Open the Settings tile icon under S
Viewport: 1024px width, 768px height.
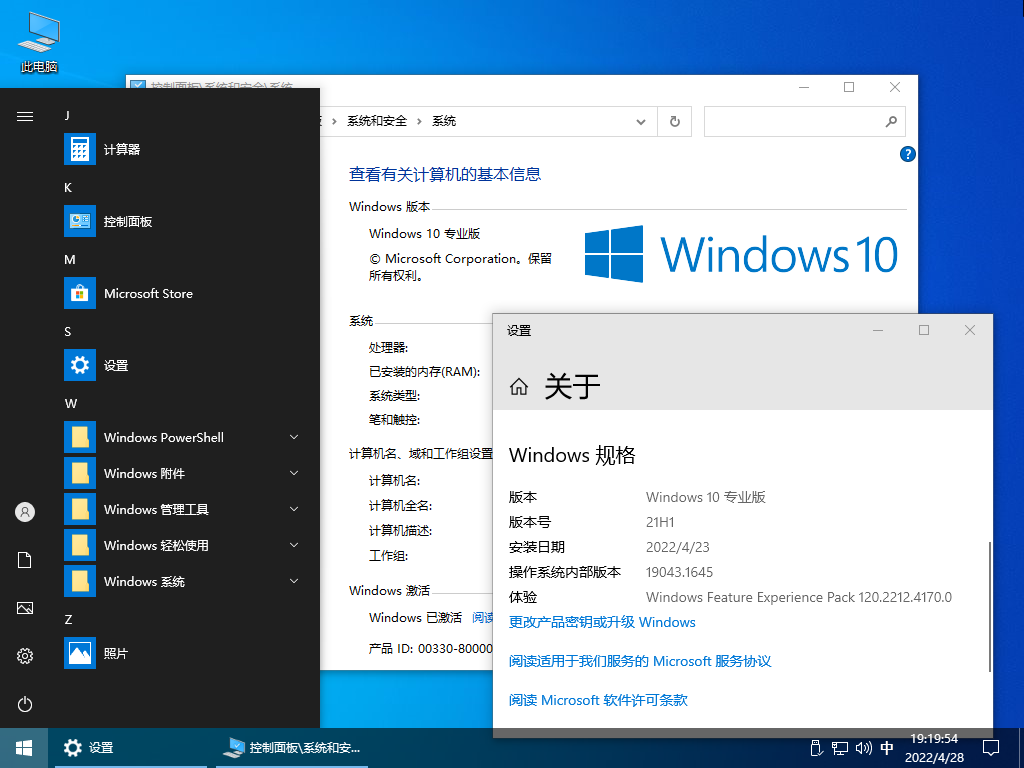pyautogui.click(x=80, y=365)
